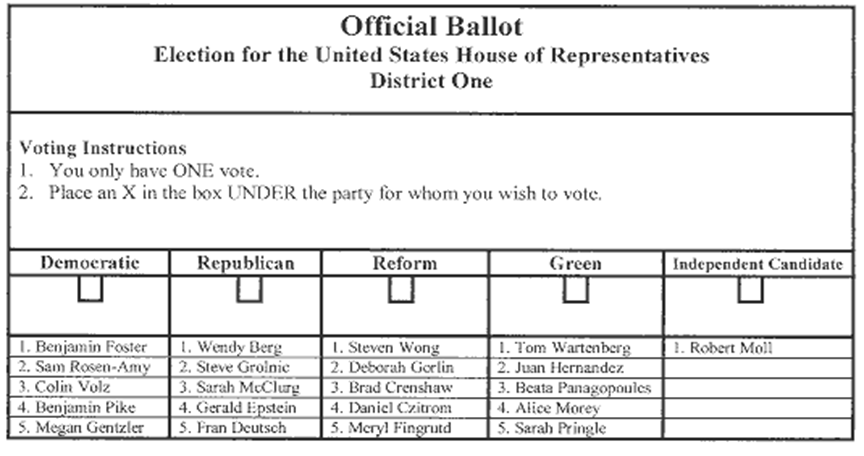Check the box under Democratic party
864x456 pixels.
(x=91, y=289)
